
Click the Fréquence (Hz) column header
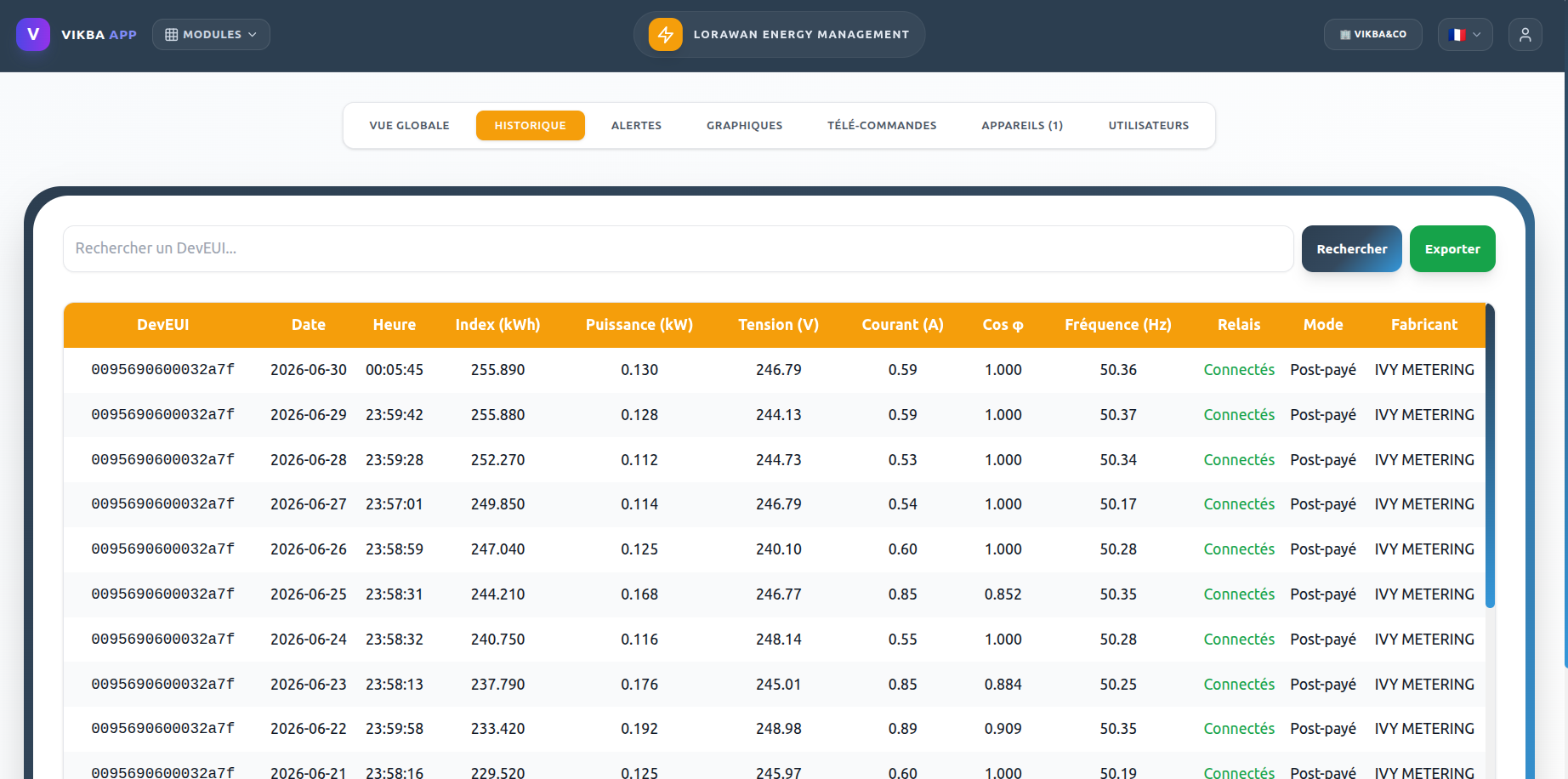coord(1118,325)
